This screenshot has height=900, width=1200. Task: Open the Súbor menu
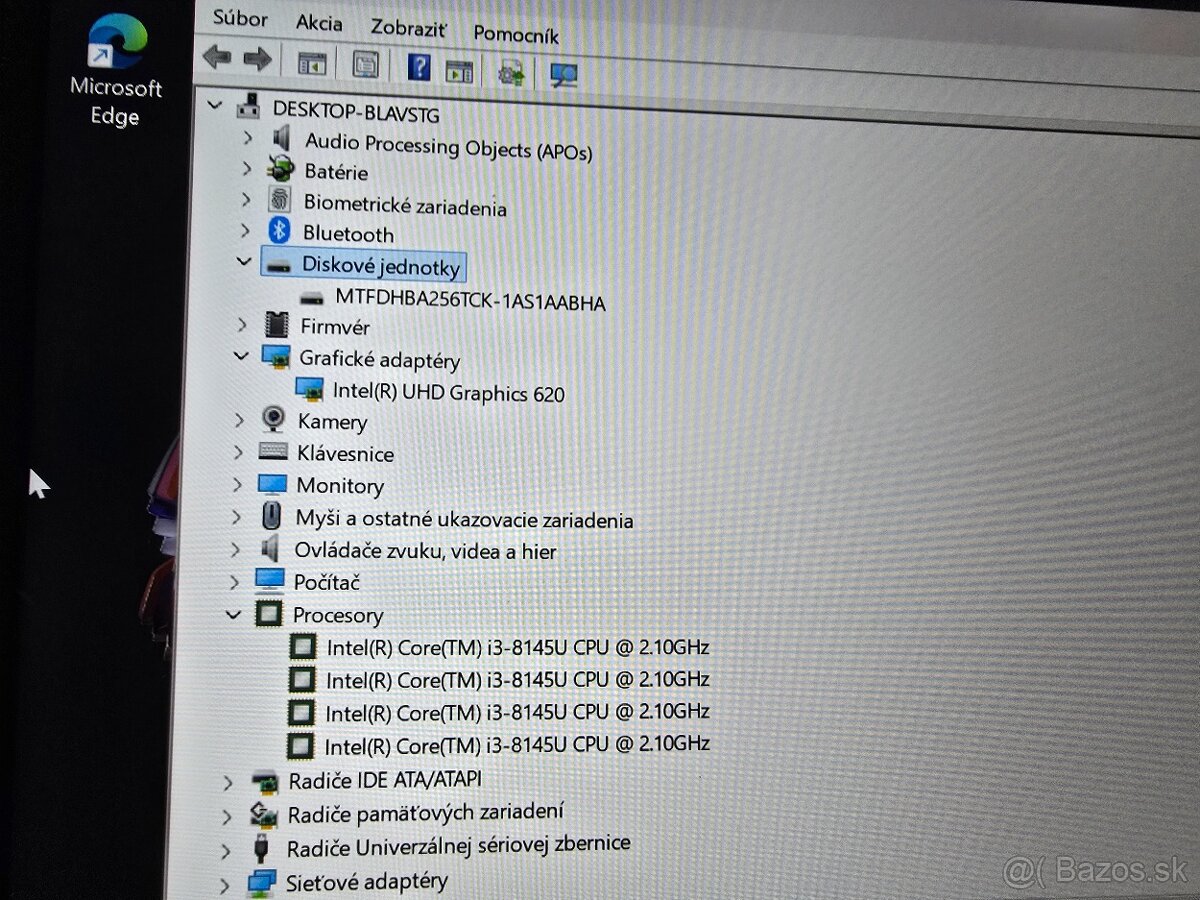(x=239, y=19)
